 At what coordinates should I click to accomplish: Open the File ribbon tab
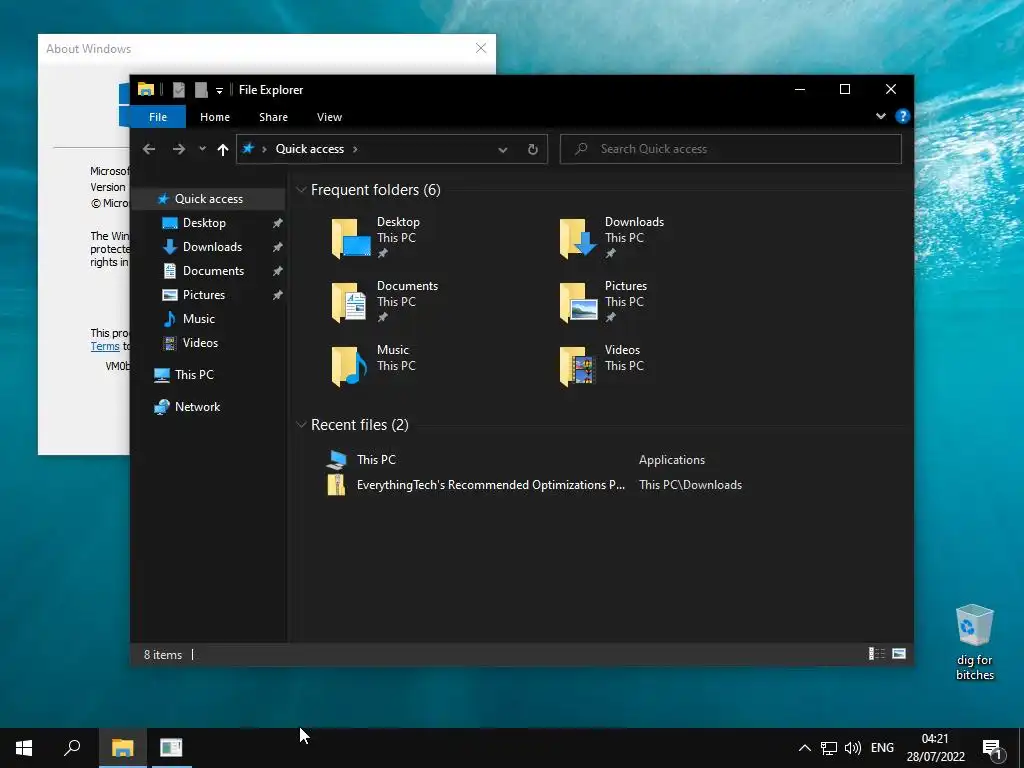tap(158, 117)
